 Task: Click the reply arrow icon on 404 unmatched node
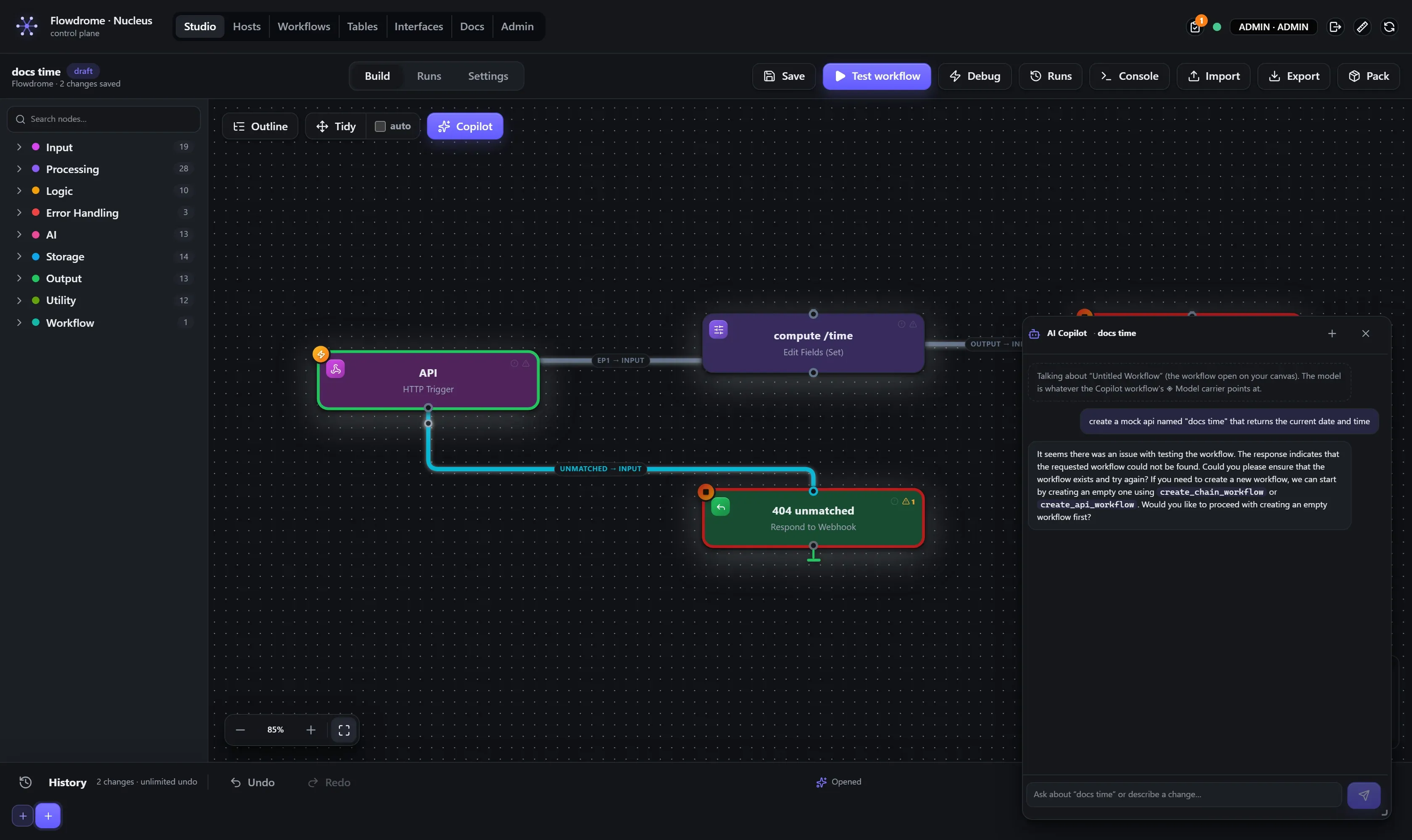720,507
